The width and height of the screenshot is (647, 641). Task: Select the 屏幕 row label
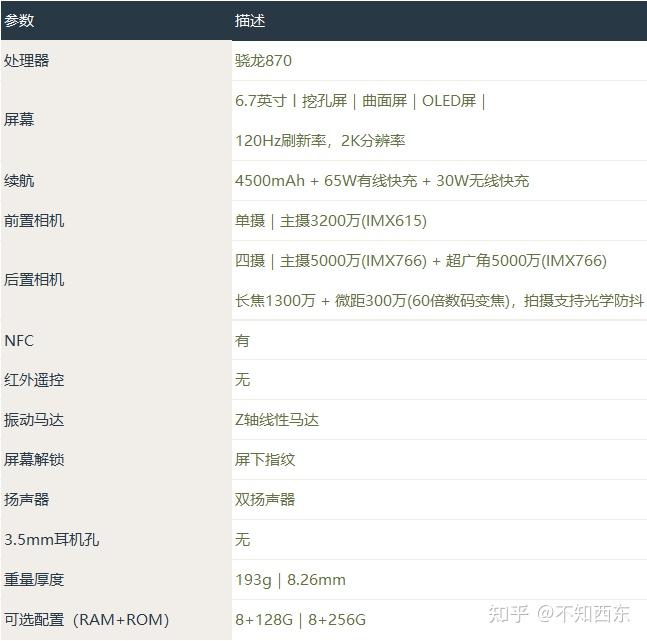pos(19,120)
